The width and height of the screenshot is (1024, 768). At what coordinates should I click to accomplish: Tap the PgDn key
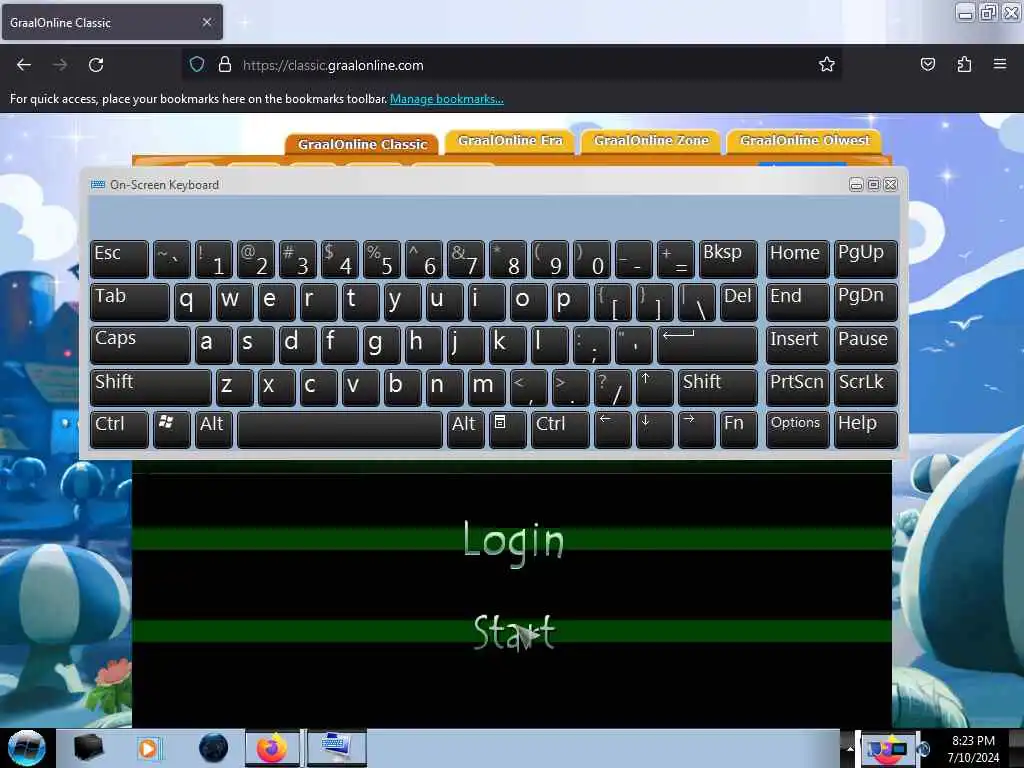point(865,302)
